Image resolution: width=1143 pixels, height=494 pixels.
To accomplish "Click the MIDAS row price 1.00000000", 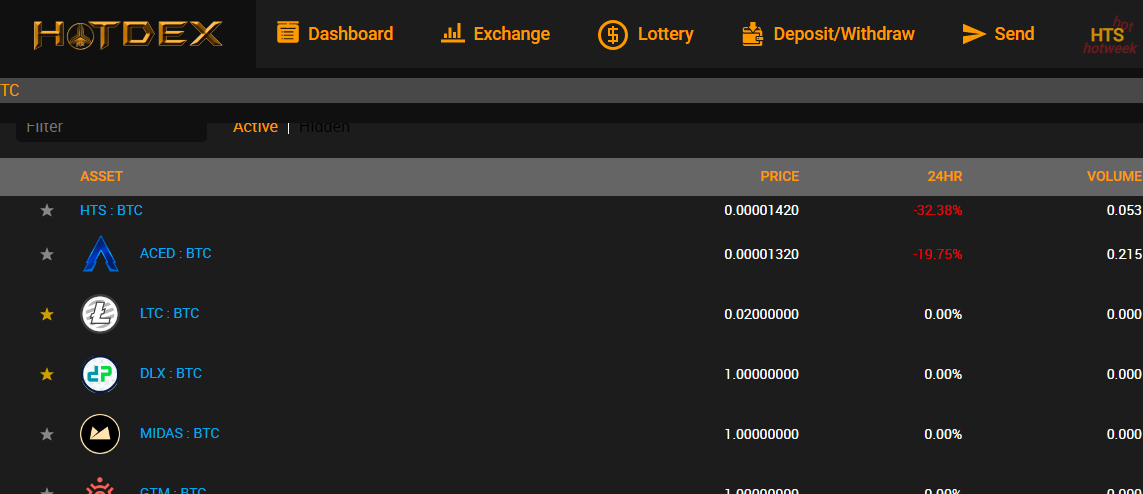I will point(762,434).
